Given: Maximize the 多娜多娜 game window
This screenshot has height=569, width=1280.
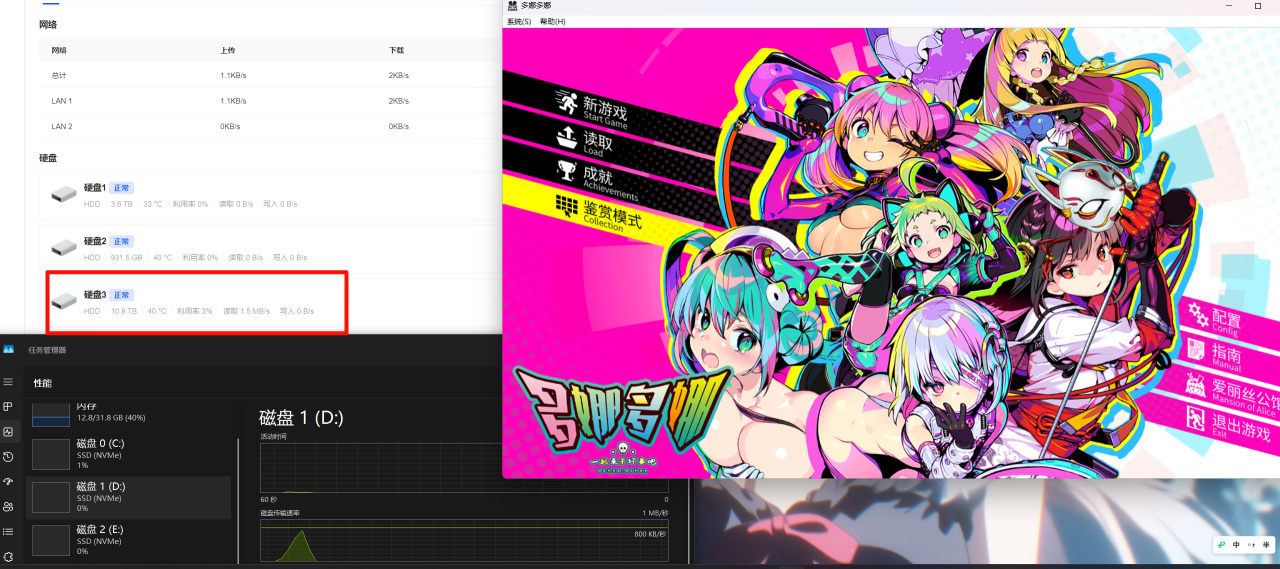Looking at the screenshot, I should [1258, 6].
